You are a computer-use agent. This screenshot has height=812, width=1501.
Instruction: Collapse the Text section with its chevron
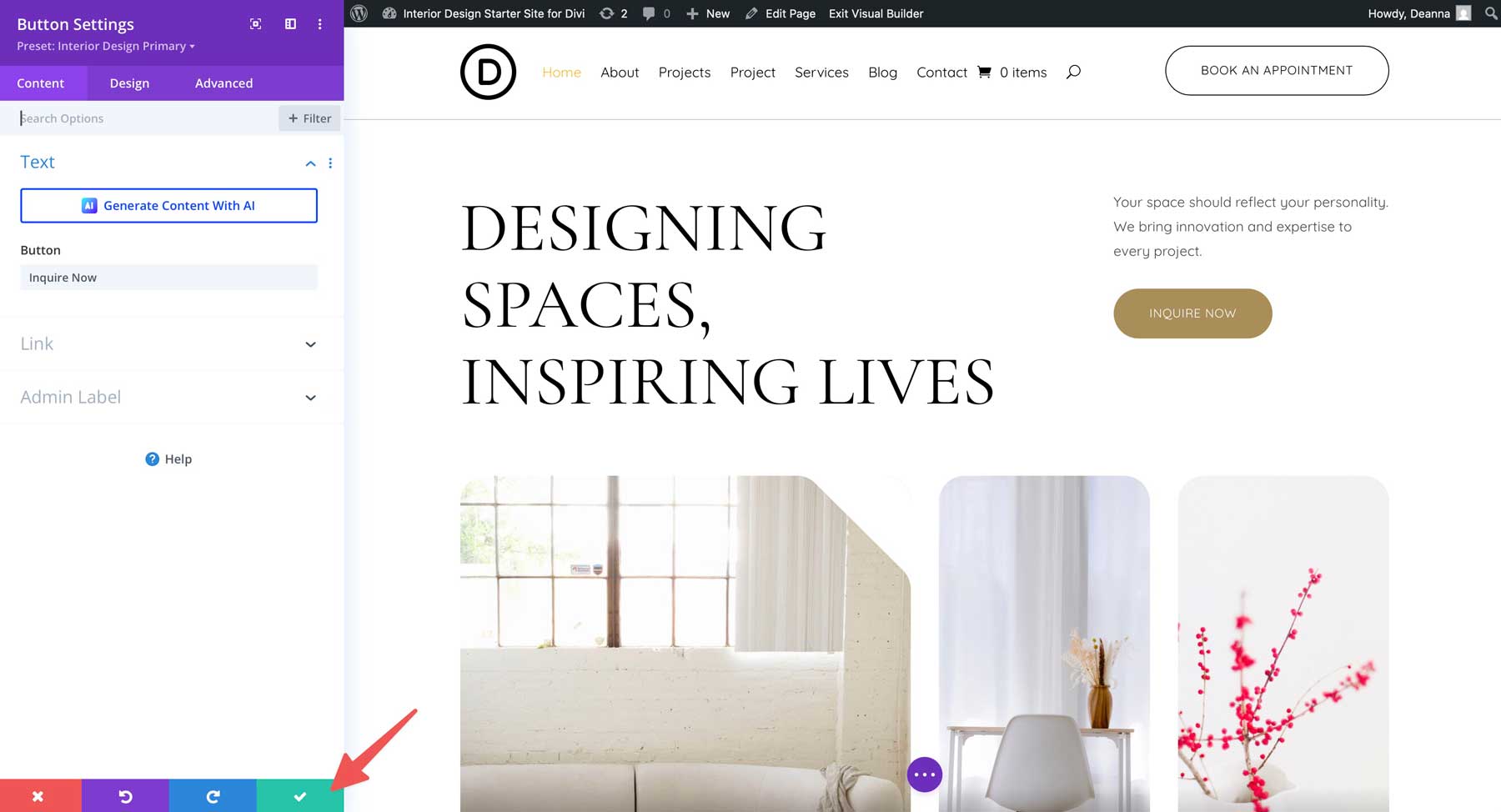(x=310, y=163)
